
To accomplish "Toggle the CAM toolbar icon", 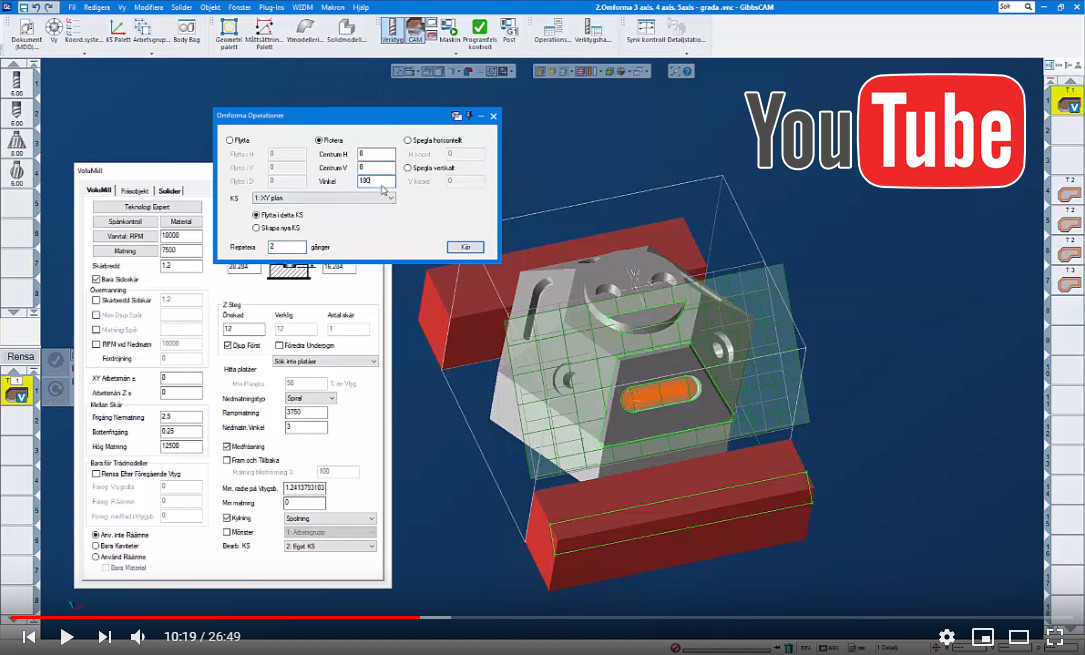I will click(415, 30).
